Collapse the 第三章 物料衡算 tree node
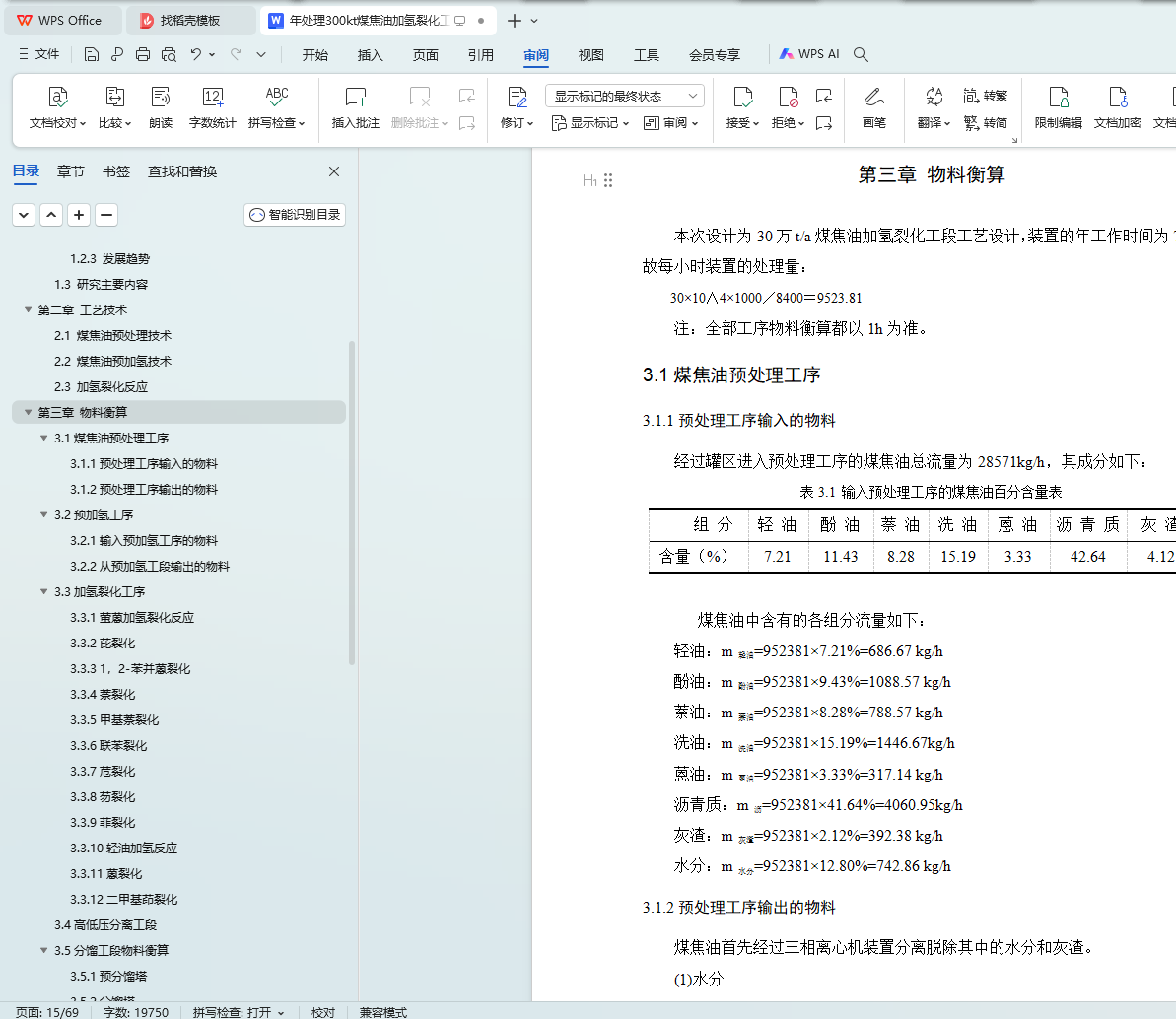Image resolution: width=1176 pixels, height=1019 pixels. [28, 412]
